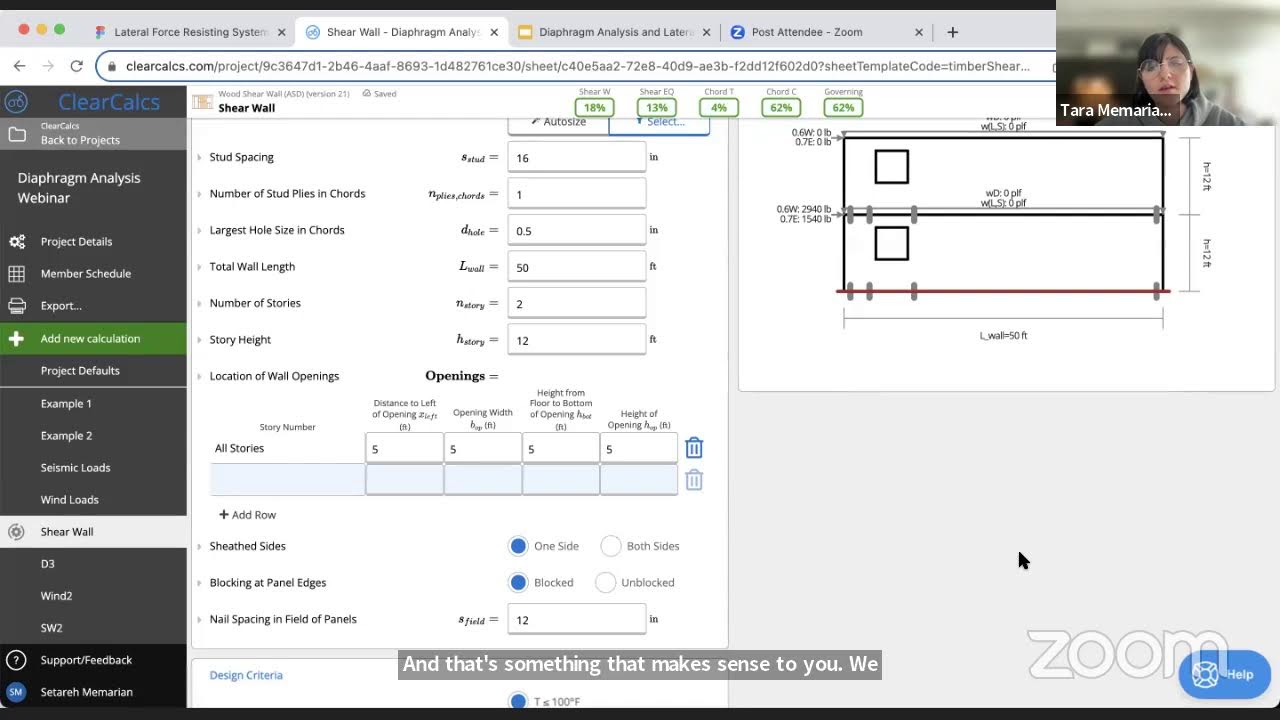Viewport: 1280px width, 720px height.
Task: Reload the page
Action: [x=76, y=66]
